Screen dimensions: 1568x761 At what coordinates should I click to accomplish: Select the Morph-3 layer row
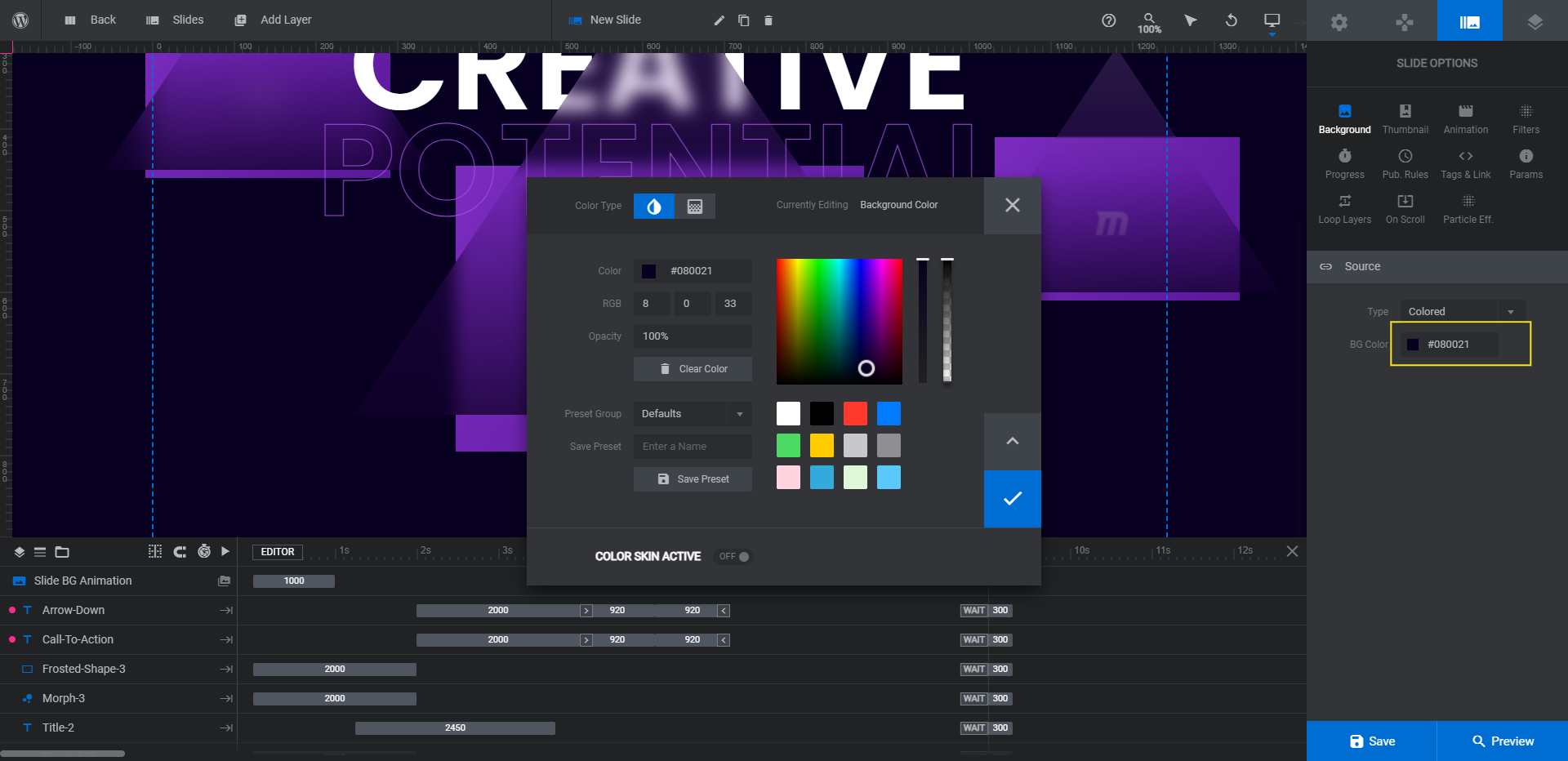(118, 699)
